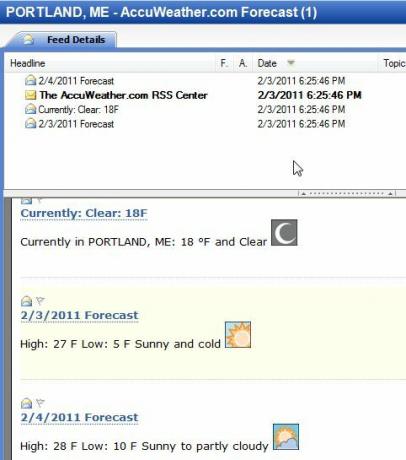Open the Currently: Clear: 18F link
This screenshot has width=406, height=460.
tap(84, 213)
